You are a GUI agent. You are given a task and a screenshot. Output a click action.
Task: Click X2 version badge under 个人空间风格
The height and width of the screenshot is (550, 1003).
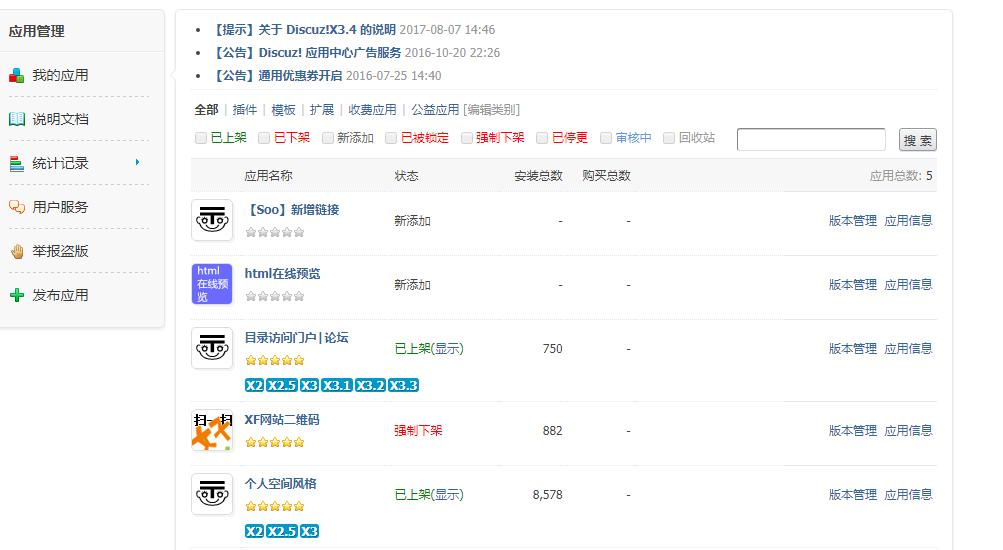click(254, 531)
